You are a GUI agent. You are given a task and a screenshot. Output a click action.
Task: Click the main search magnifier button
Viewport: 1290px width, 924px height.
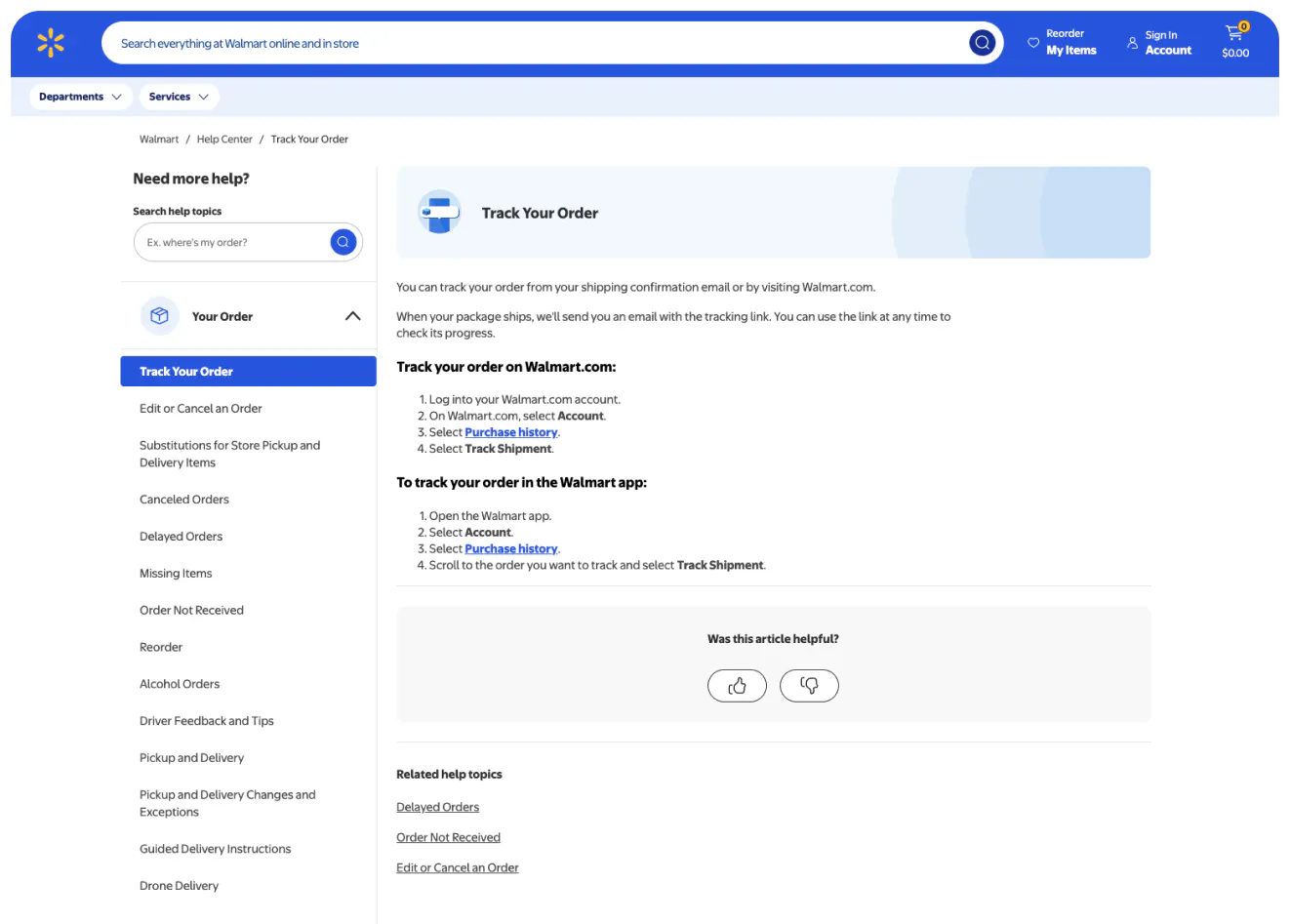[x=982, y=43]
